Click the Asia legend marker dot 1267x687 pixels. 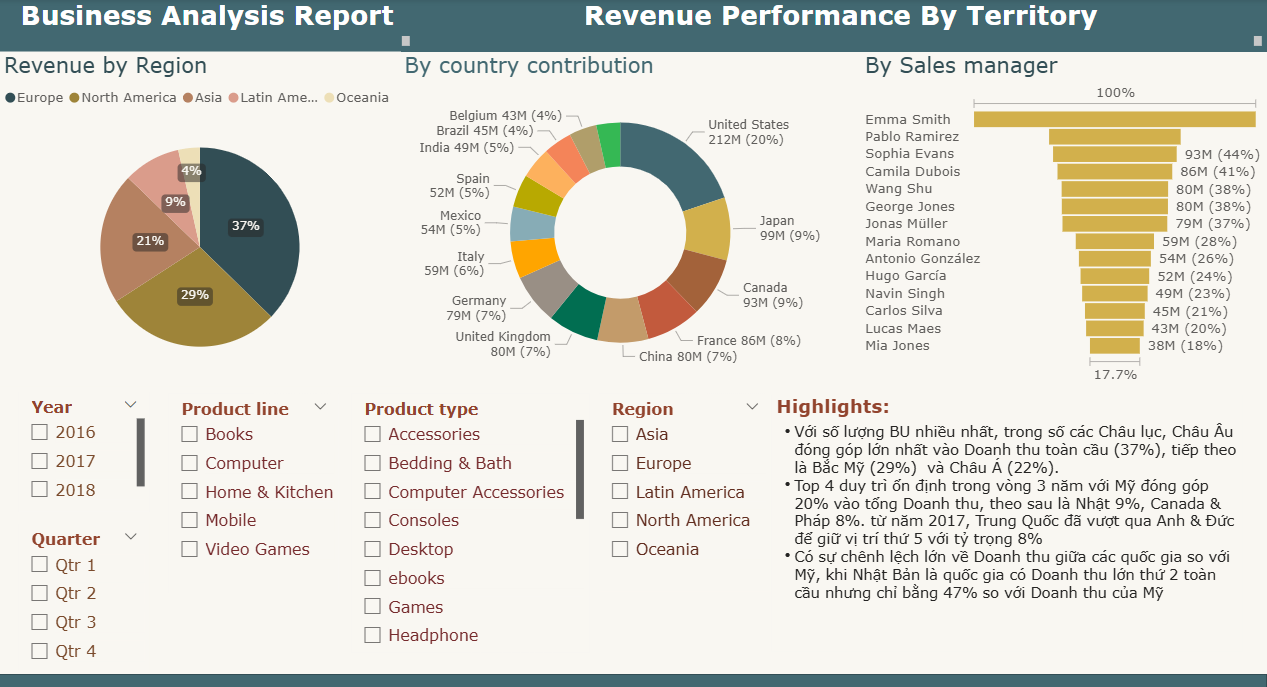pyautogui.click(x=187, y=98)
